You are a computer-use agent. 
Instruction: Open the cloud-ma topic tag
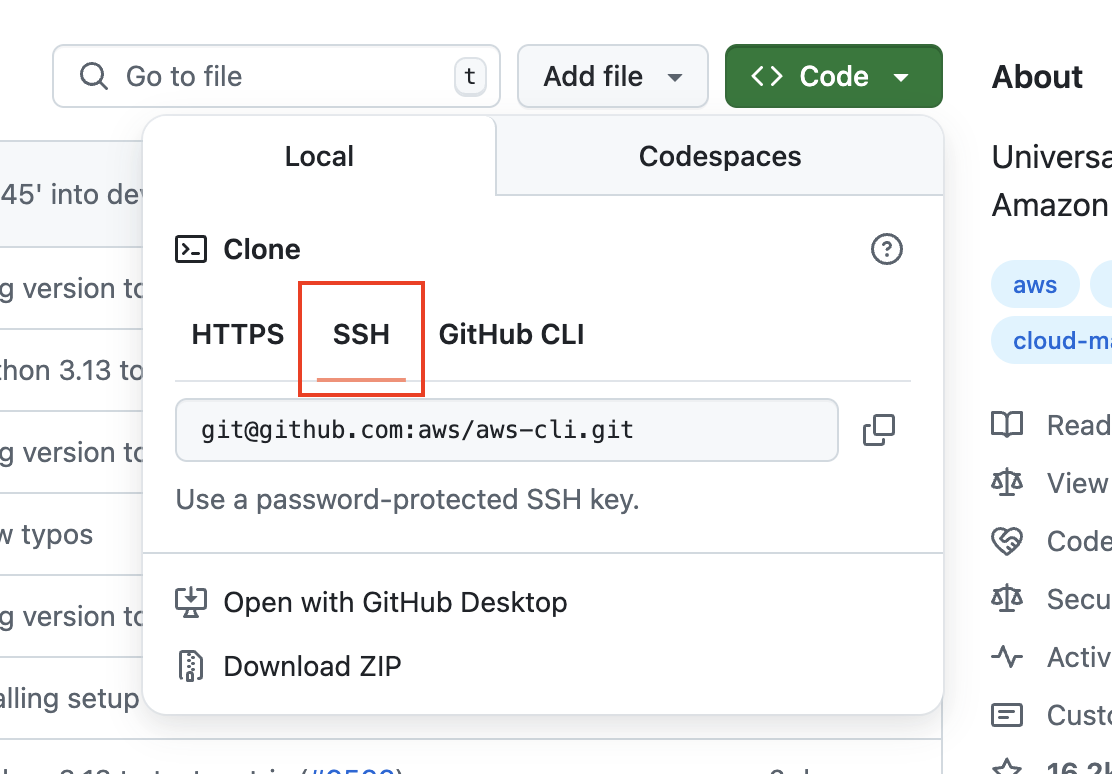pyautogui.click(x=1052, y=341)
